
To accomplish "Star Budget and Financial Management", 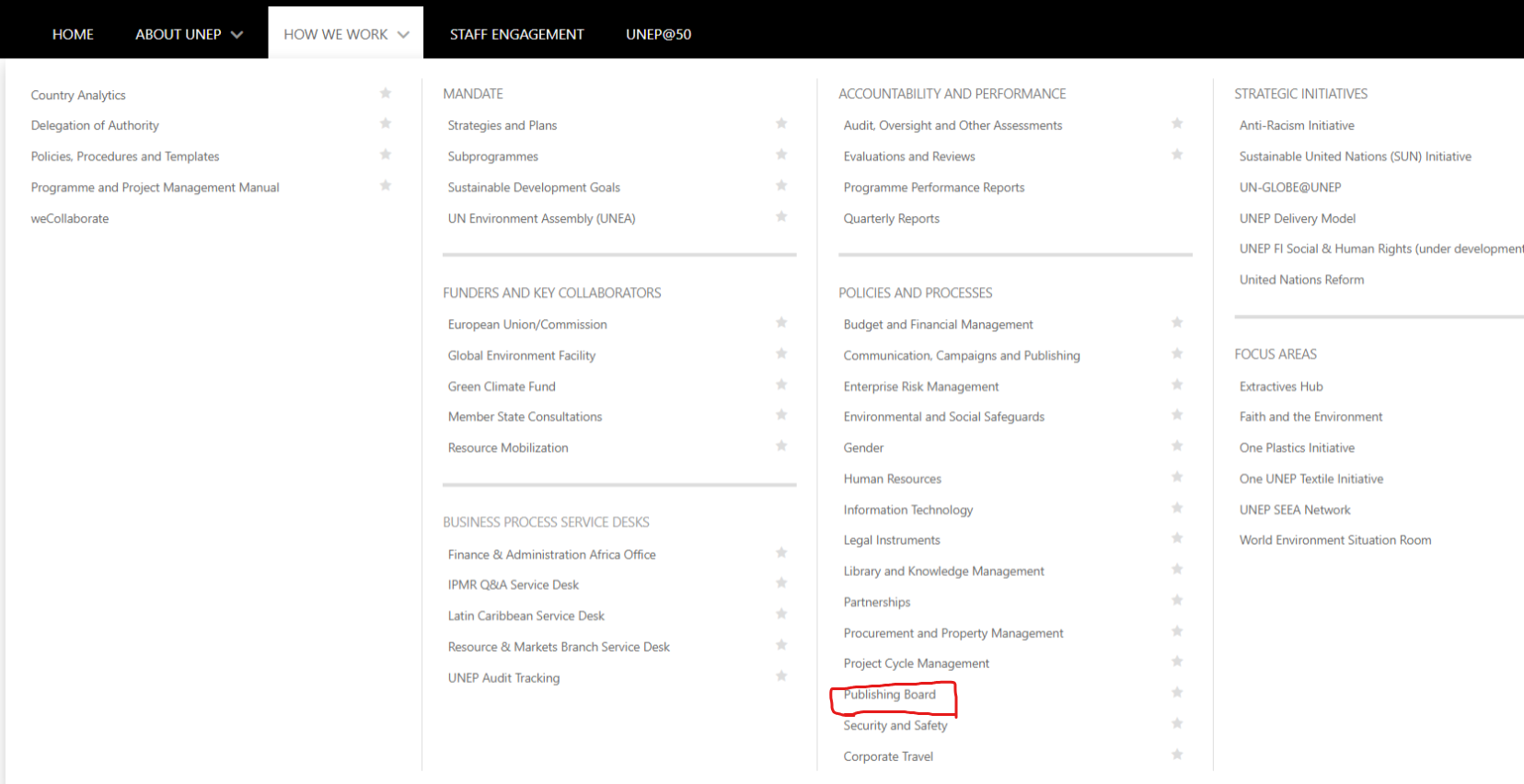I will tap(1177, 322).
